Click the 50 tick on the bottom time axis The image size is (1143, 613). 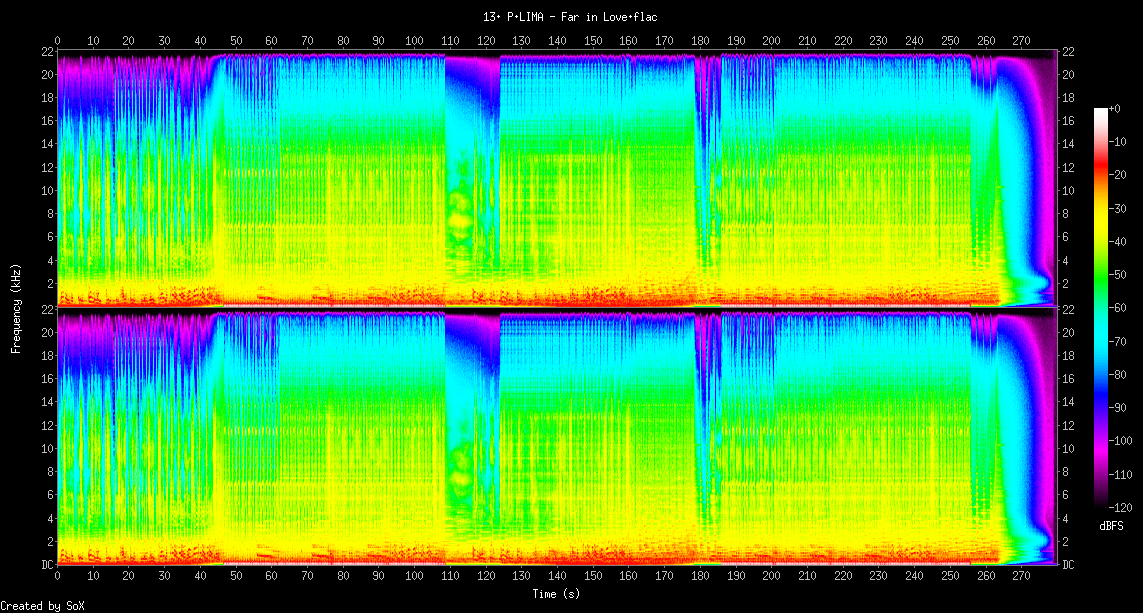click(x=236, y=577)
